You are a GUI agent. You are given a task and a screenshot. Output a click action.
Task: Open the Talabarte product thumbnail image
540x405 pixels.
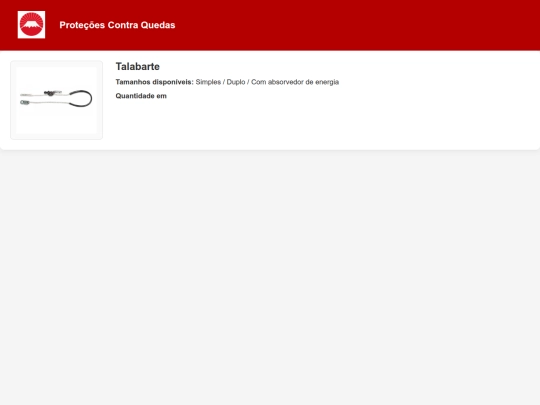pyautogui.click(x=56, y=100)
